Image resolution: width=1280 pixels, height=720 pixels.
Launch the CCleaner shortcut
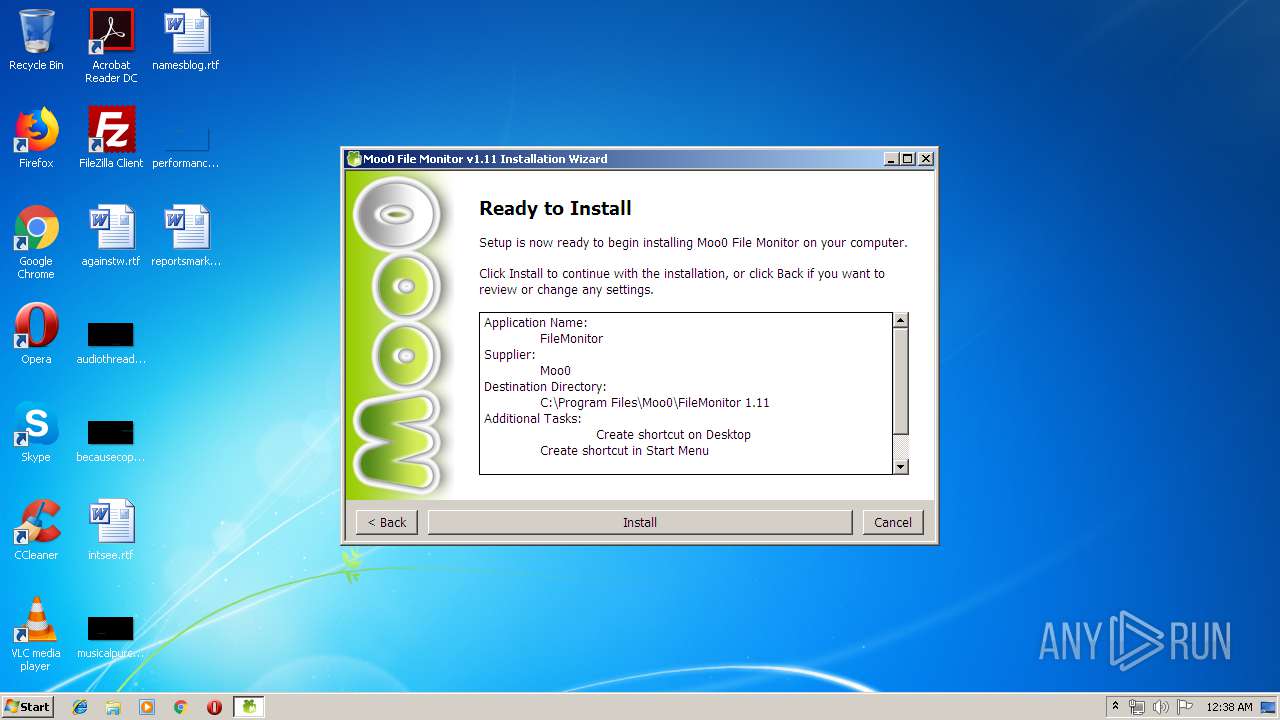click(36, 530)
